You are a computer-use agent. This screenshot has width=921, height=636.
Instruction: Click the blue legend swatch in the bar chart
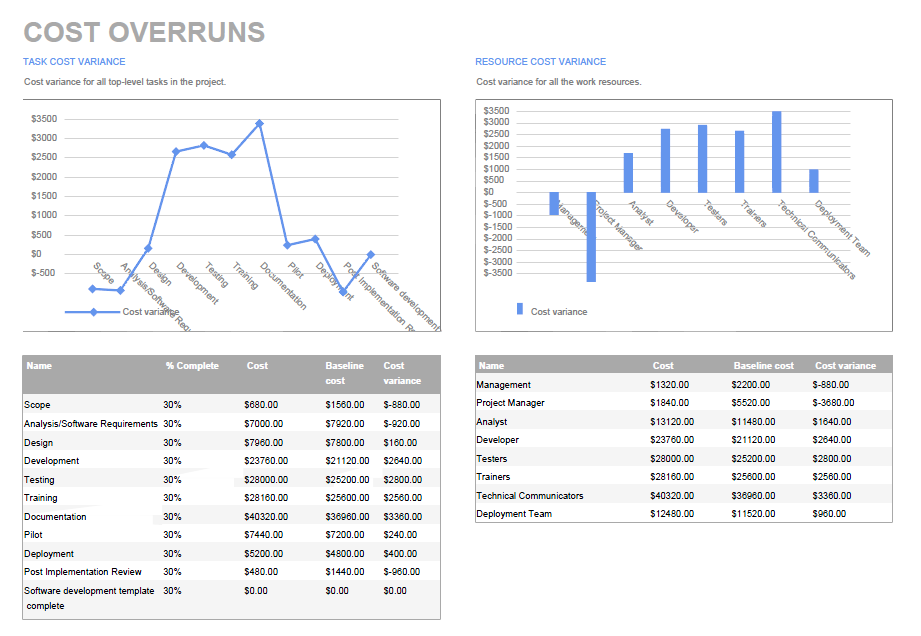point(520,309)
